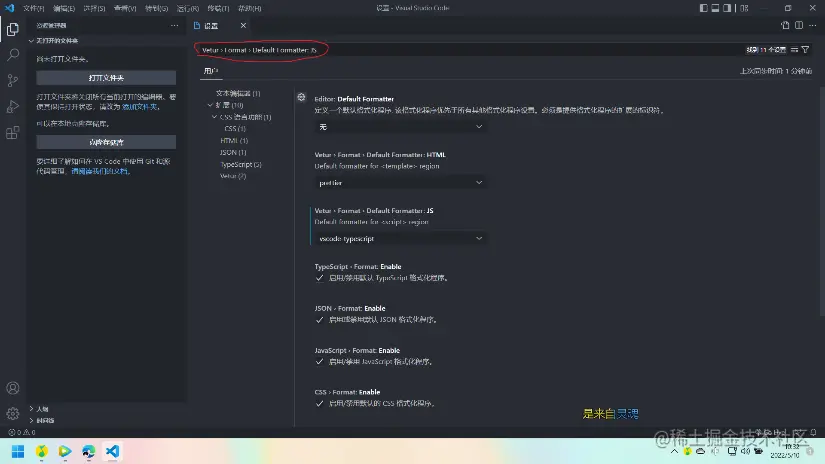Open the Extensions view
Image resolution: width=825 pixels, height=464 pixels.
(x=13, y=133)
